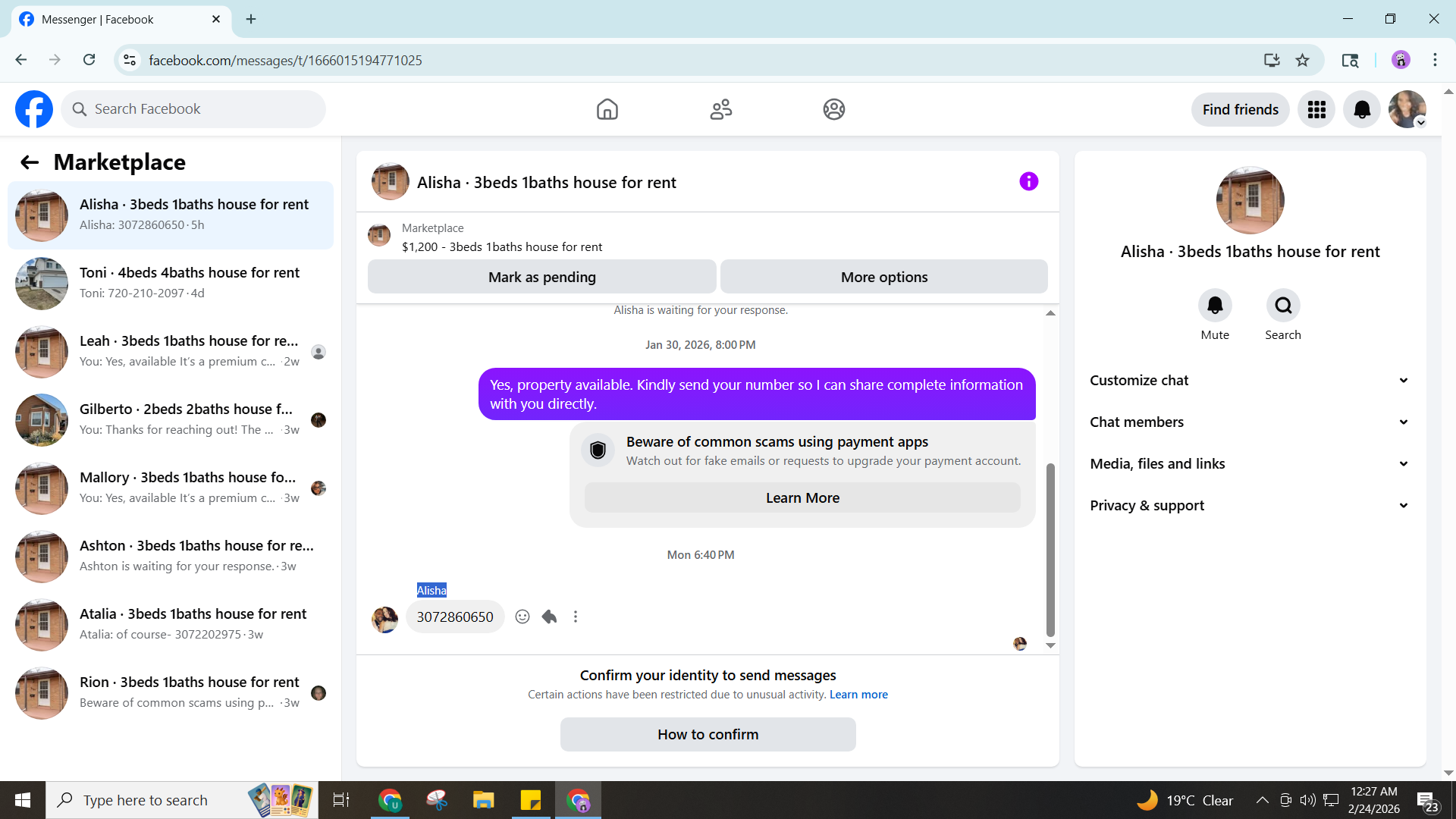Image resolution: width=1456 pixels, height=819 pixels.
Task: Open the nine-dot Menu grid icon
Action: pyautogui.click(x=1316, y=109)
